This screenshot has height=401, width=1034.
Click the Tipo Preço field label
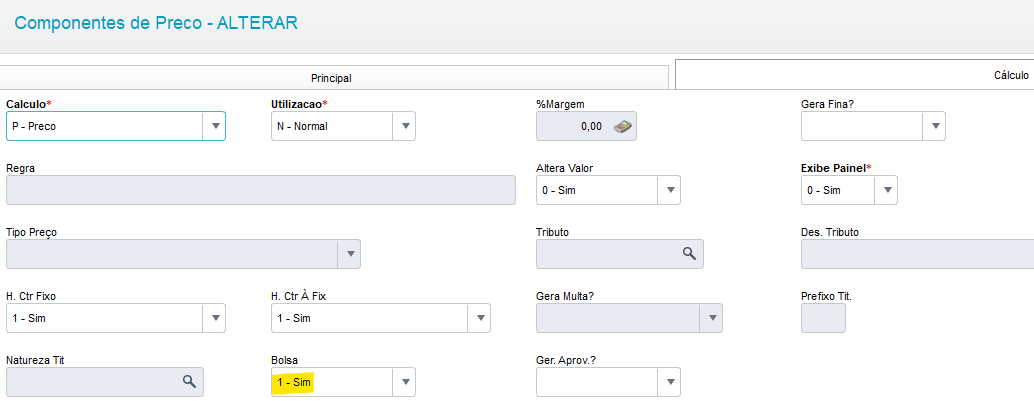click(x=34, y=232)
